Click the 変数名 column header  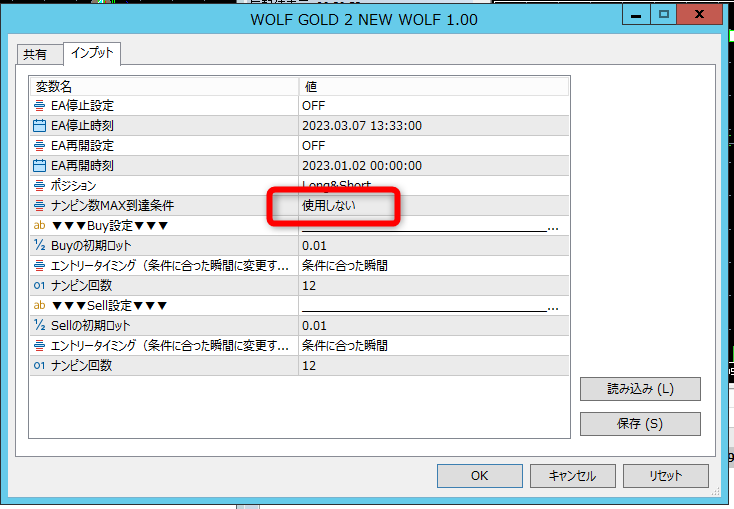point(164,87)
